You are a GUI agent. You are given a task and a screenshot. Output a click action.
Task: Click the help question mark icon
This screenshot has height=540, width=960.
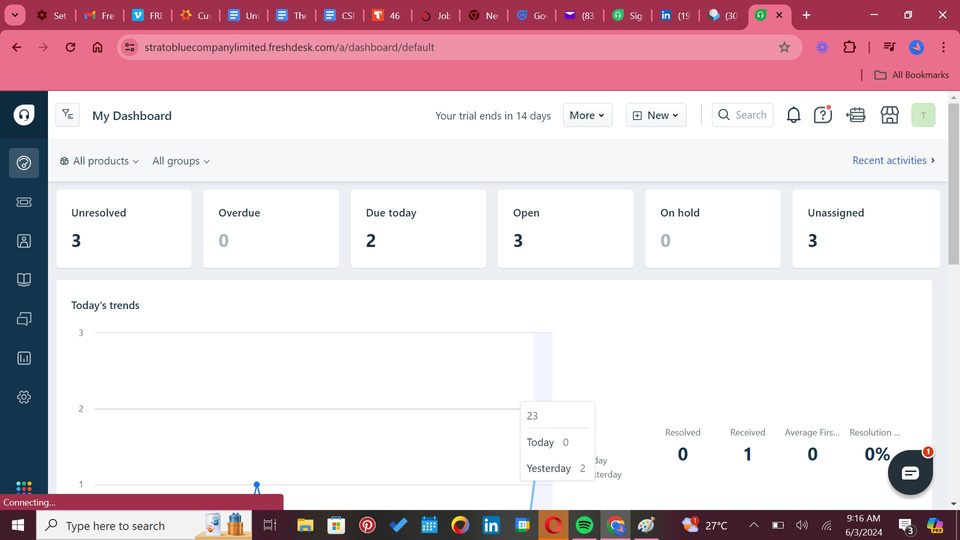[823, 115]
